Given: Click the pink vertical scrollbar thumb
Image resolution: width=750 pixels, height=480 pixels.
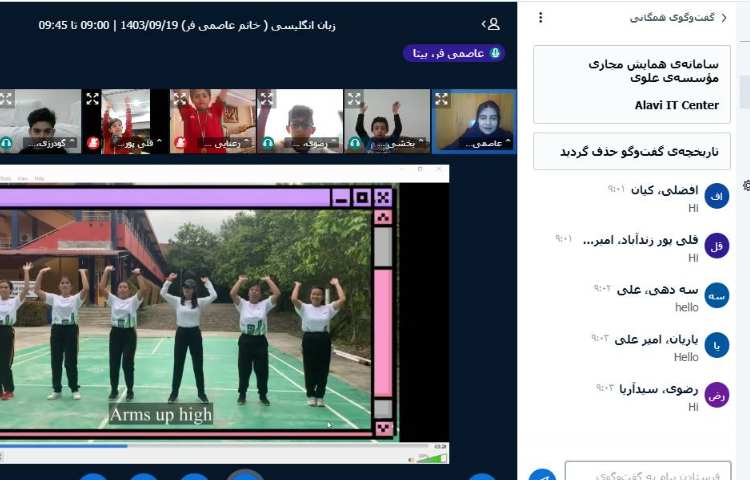Looking at the screenshot, I should coord(383,333).
